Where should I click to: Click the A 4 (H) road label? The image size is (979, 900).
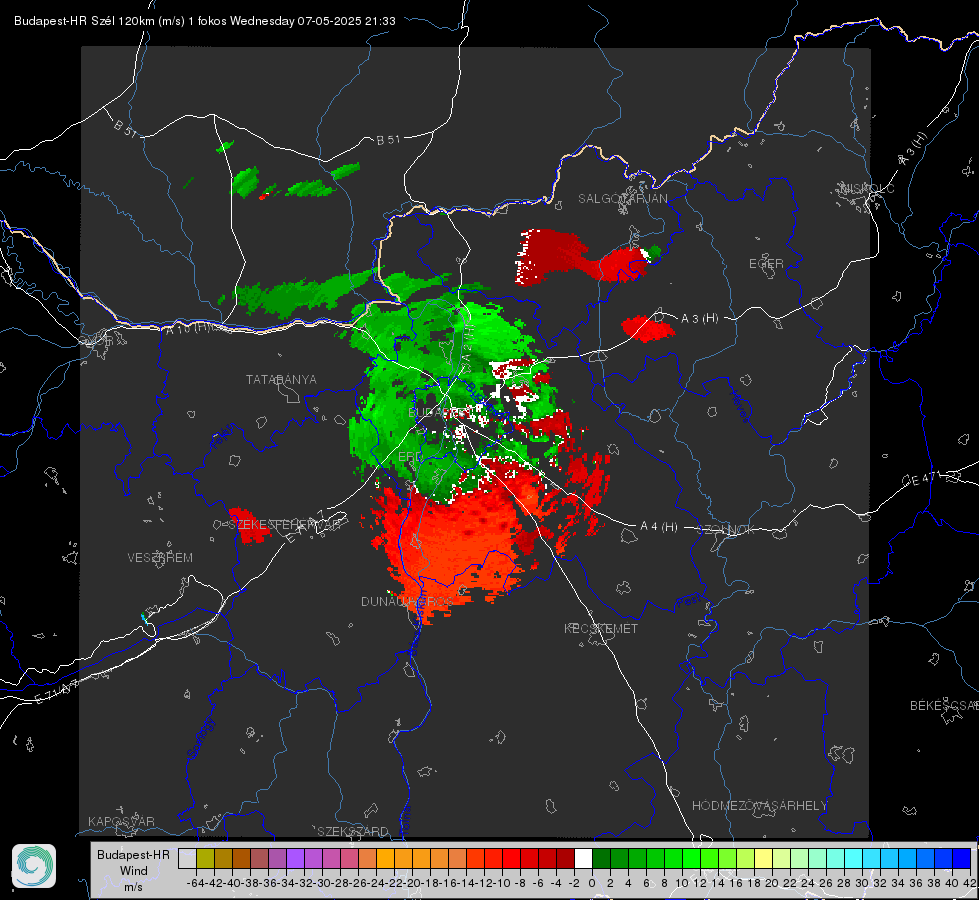coord(659,527)
